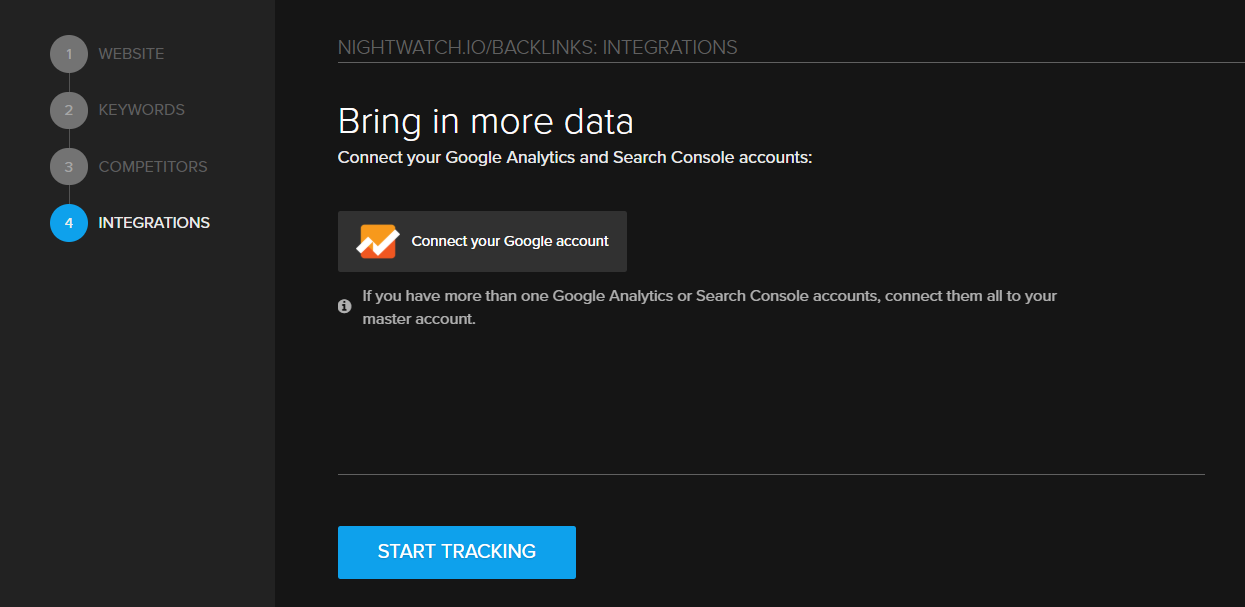Go to the Website step
Screen dimensions: 1245x607
pyautogui.click(x=131, y=54)
